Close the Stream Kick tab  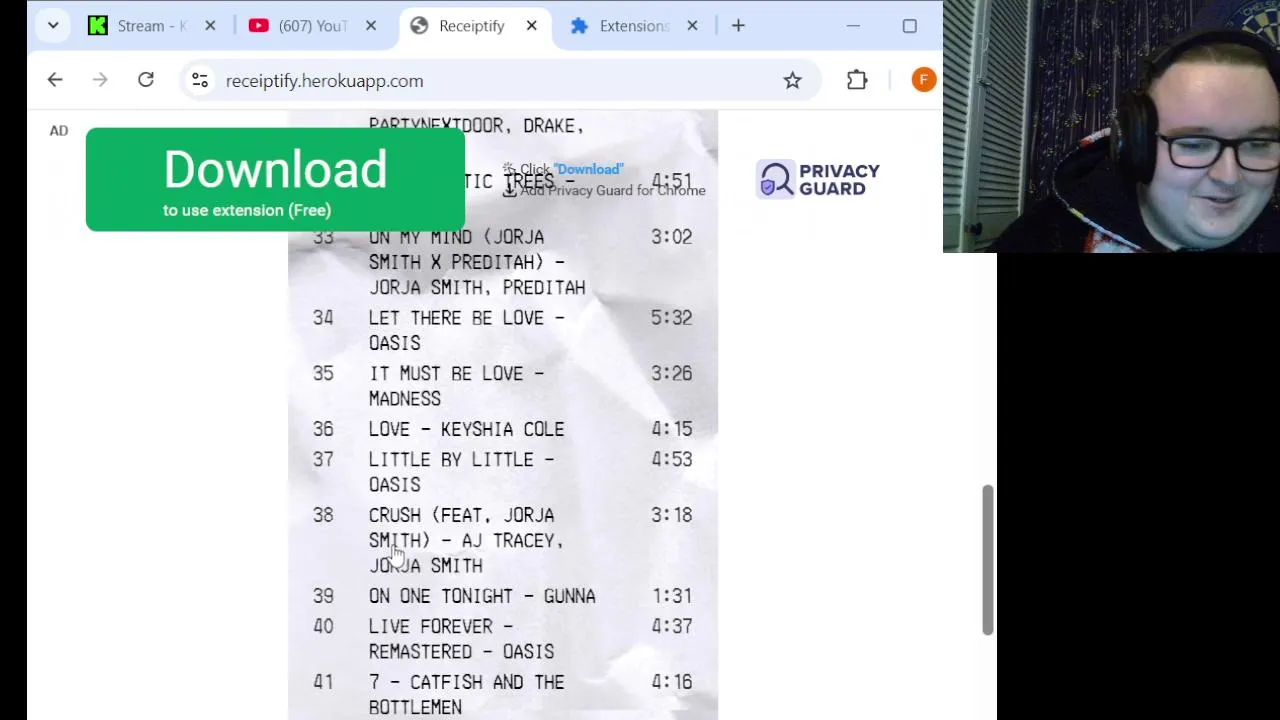[210, 26]
